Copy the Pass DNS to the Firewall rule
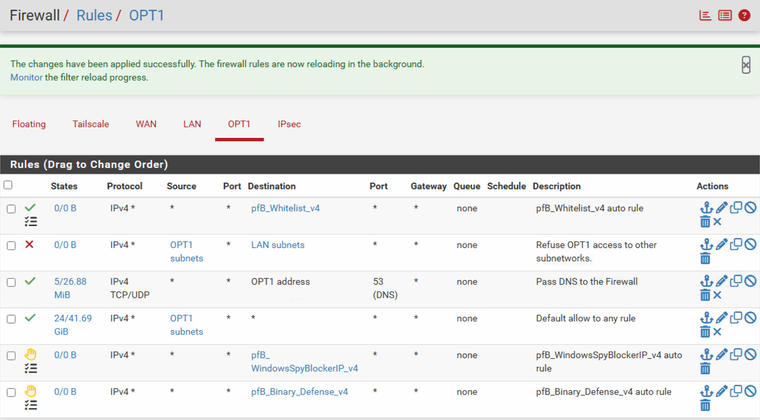The image size is (760, 420). pos(736,281)
